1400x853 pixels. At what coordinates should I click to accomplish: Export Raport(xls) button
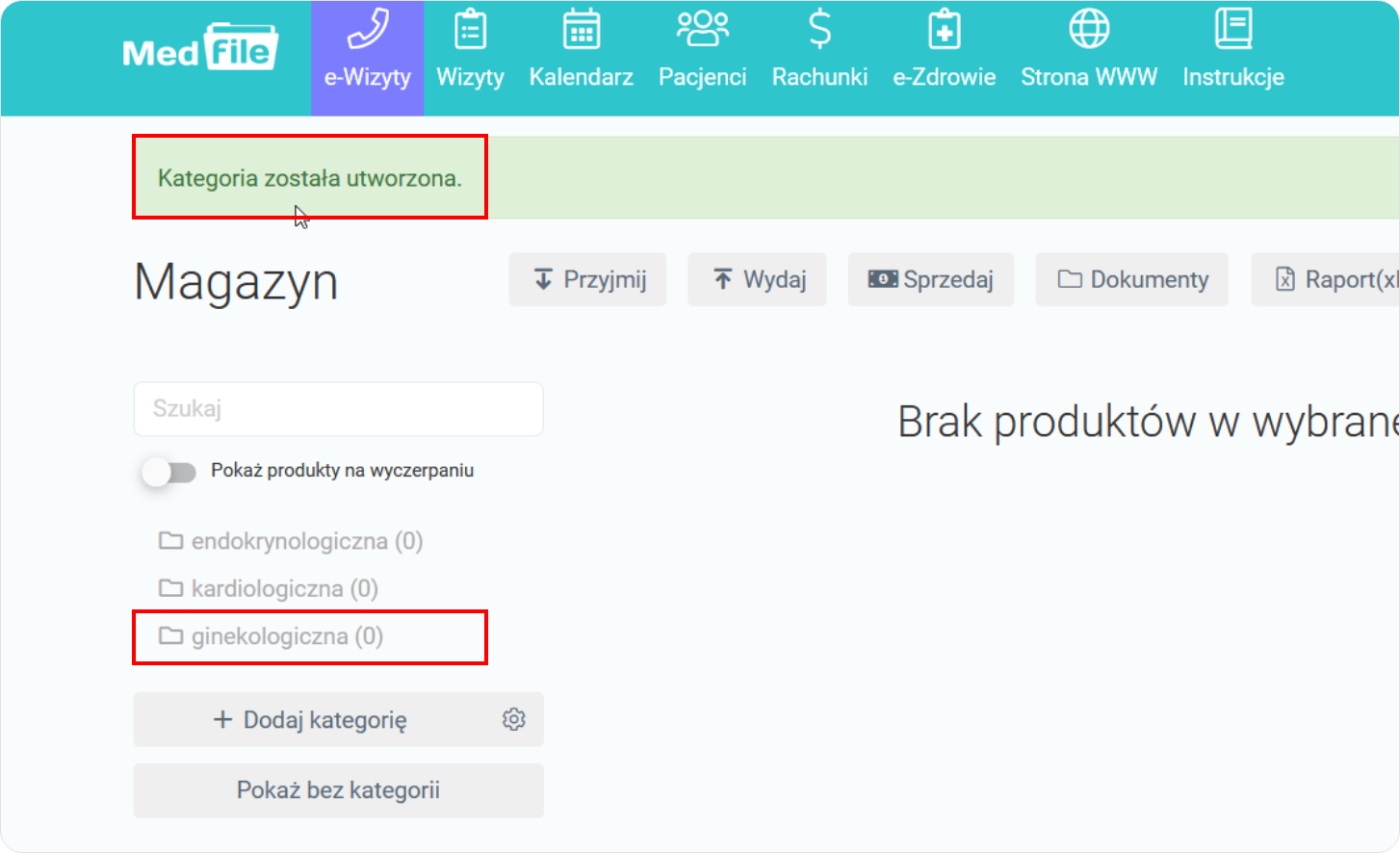click(x=1326, y=280)
